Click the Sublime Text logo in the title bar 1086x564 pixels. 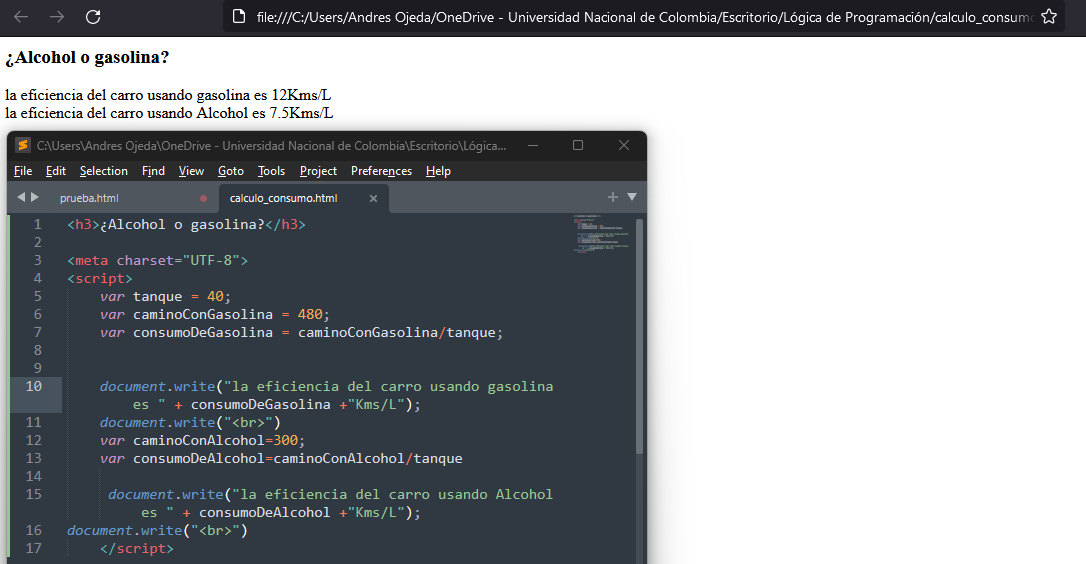point(23,145)
